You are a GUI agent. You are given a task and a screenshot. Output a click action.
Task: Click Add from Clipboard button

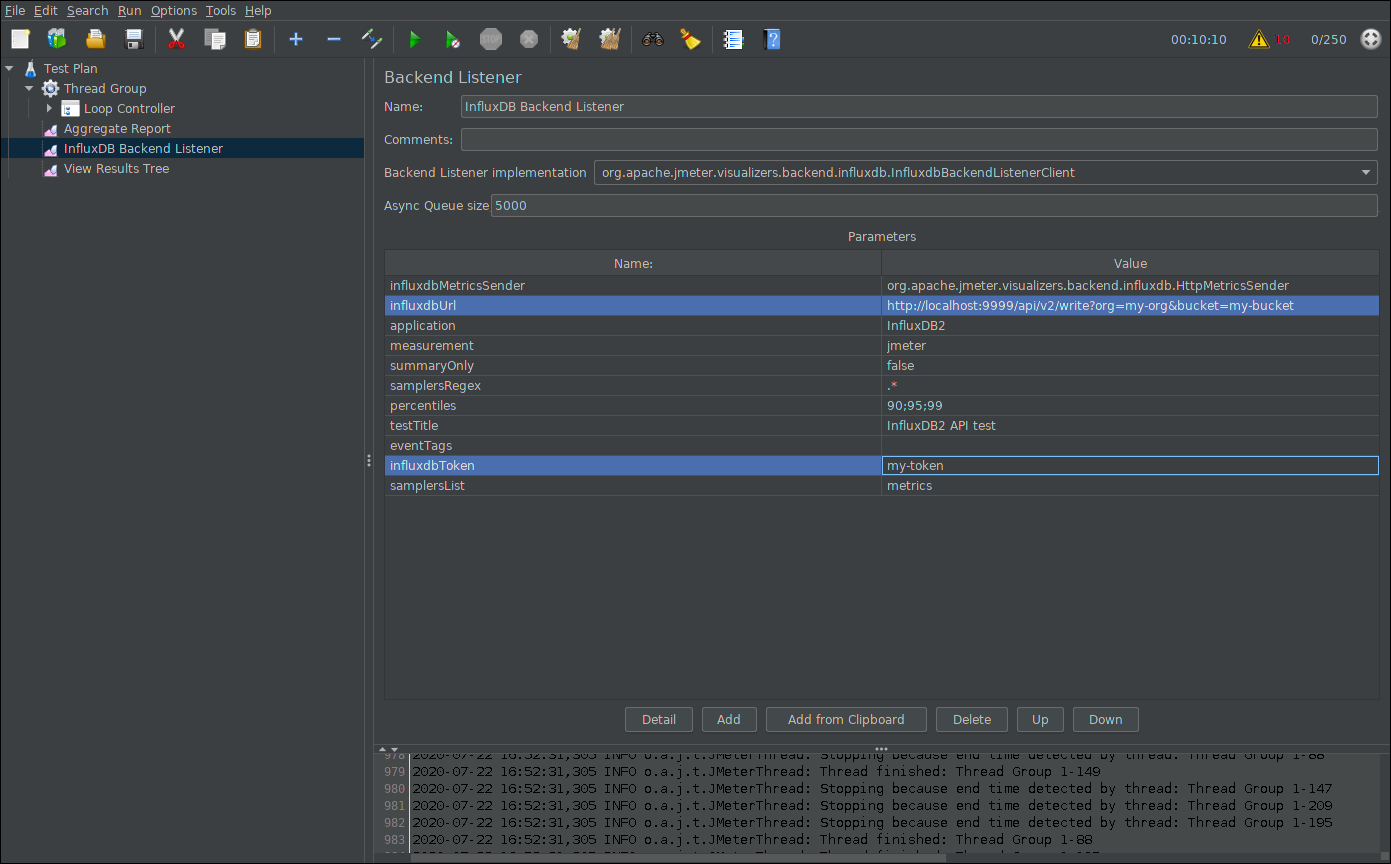[x=846, y=719]
